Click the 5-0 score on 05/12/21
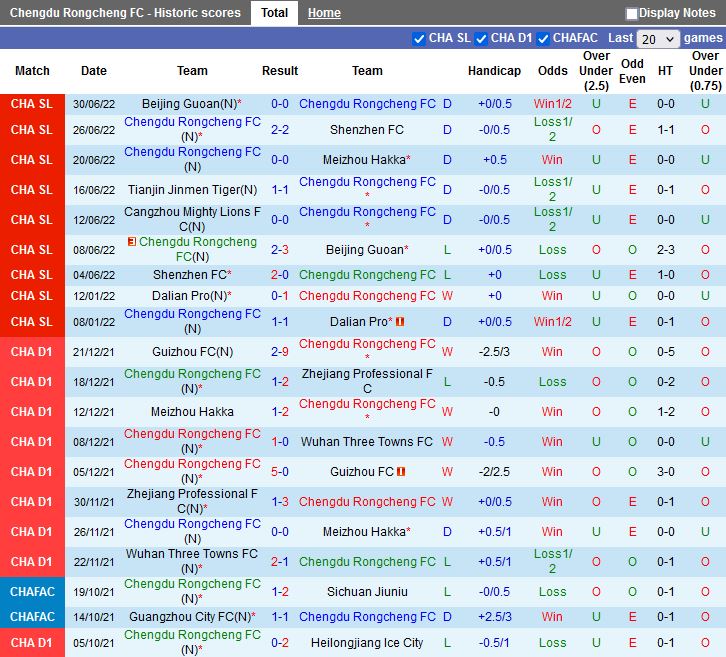 (280, 472)
